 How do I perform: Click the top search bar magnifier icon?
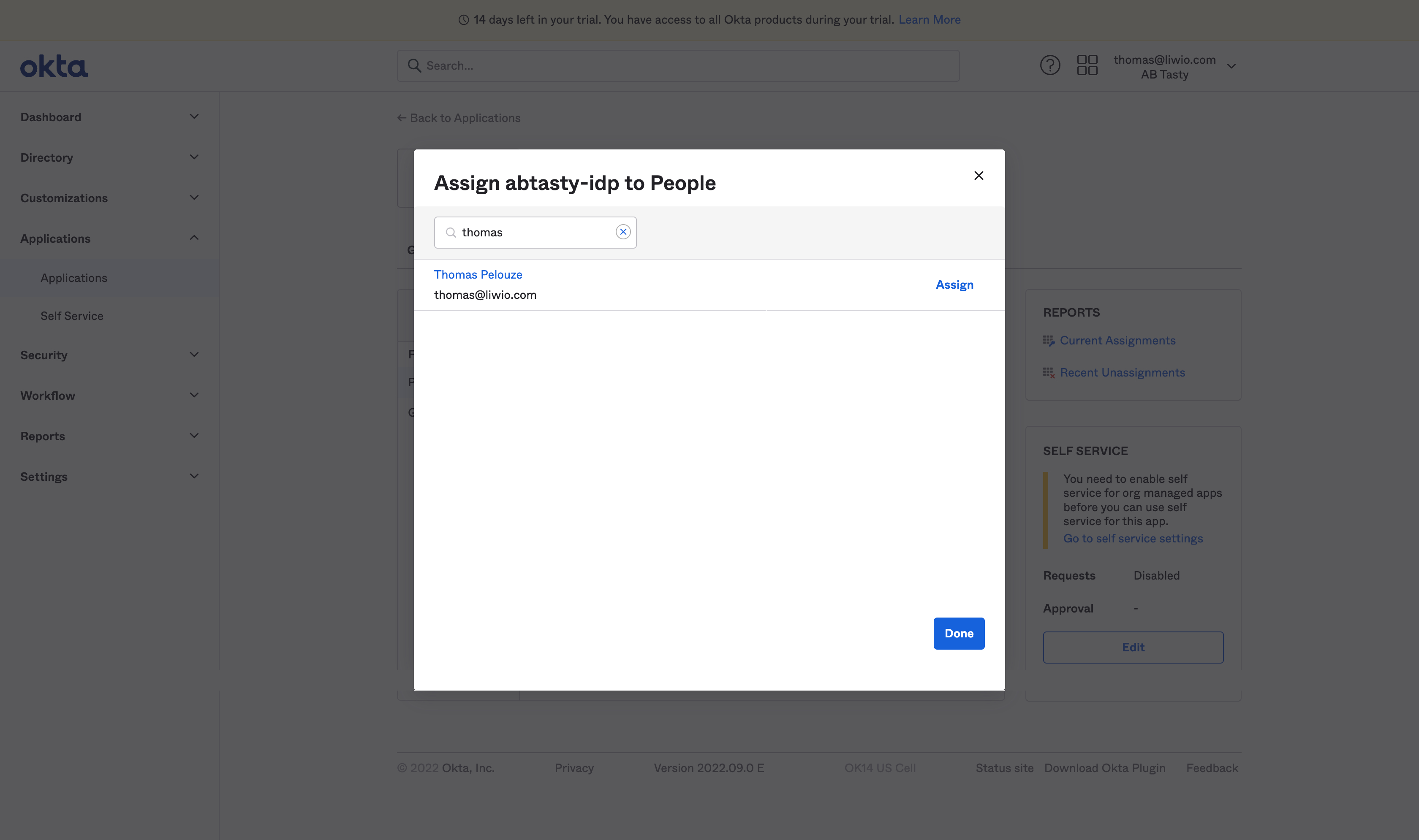414,66
